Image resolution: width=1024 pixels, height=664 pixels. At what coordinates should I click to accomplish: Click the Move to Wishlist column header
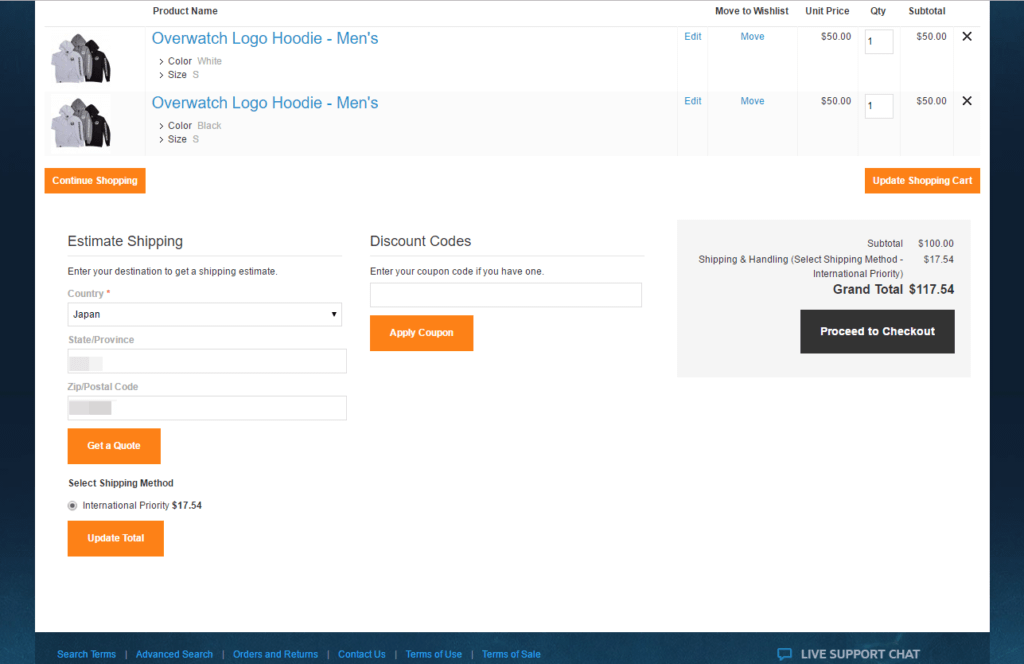coord(752,11)
